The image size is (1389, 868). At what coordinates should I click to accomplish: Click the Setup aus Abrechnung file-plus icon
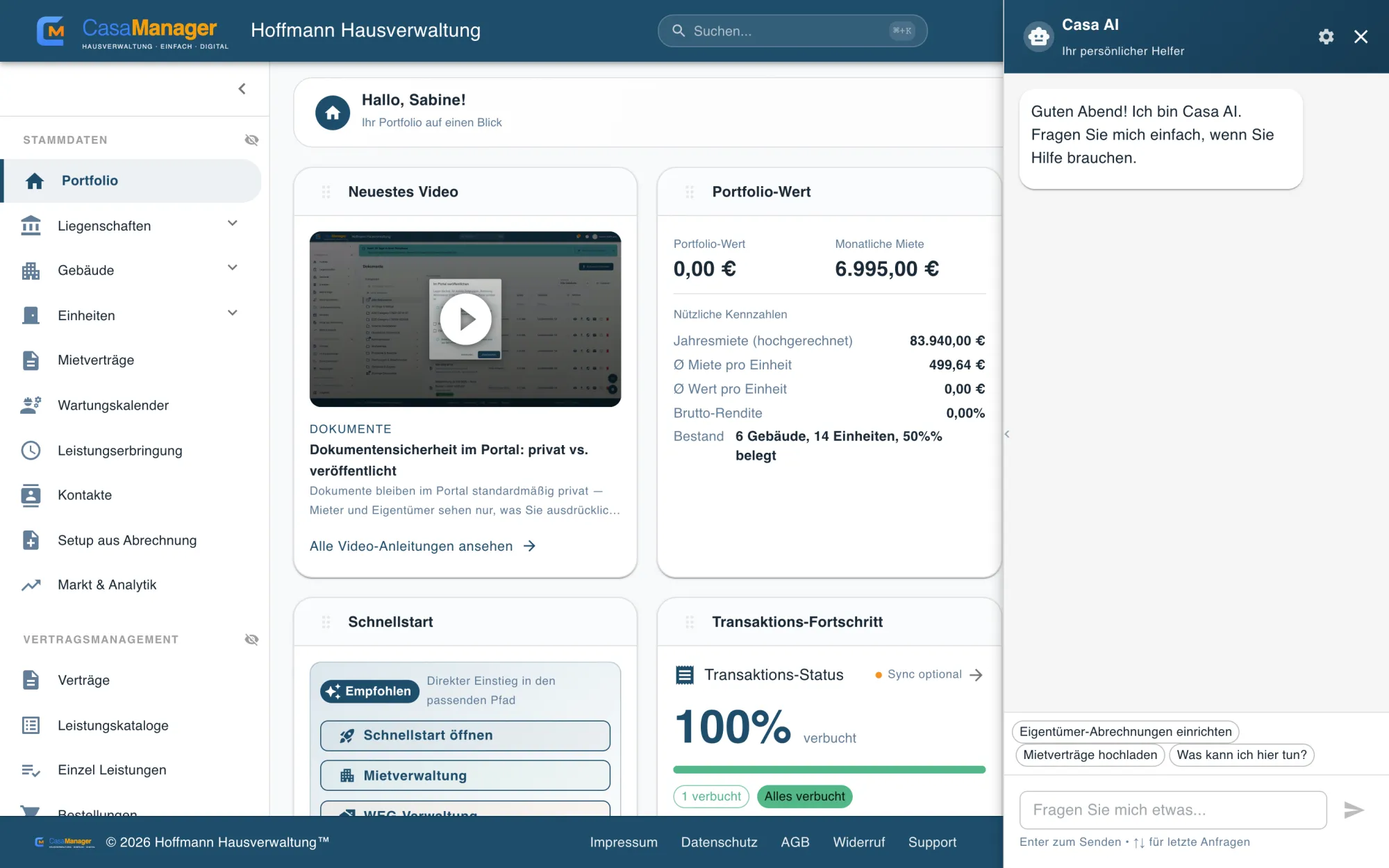31,540
